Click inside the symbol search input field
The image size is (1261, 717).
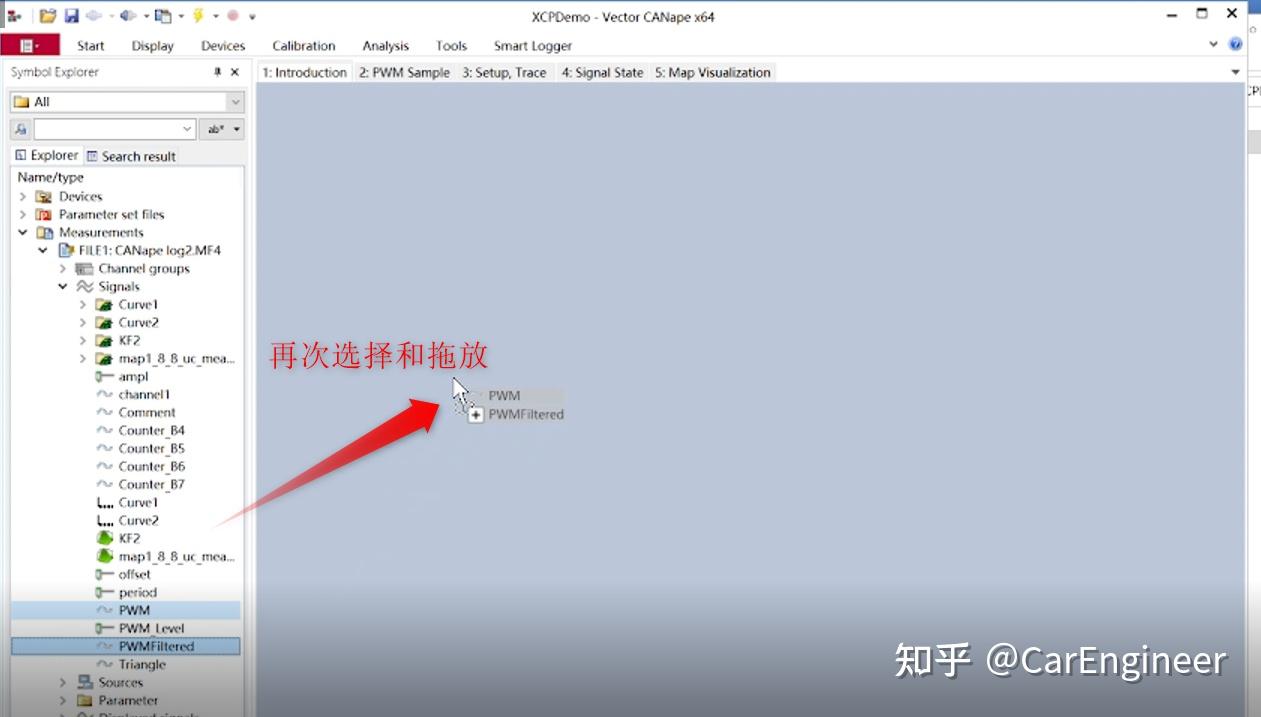tap(110, 129)
